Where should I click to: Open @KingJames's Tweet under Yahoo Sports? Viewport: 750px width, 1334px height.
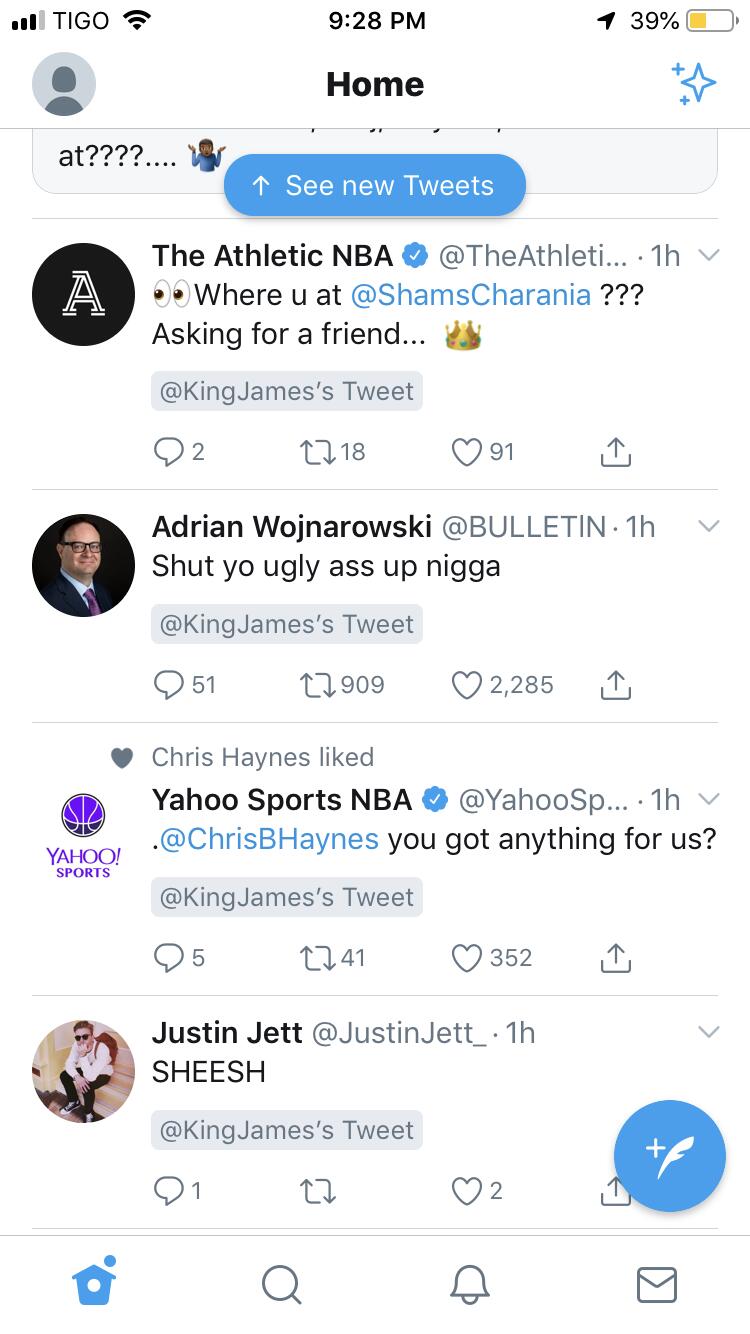[287, 897]
